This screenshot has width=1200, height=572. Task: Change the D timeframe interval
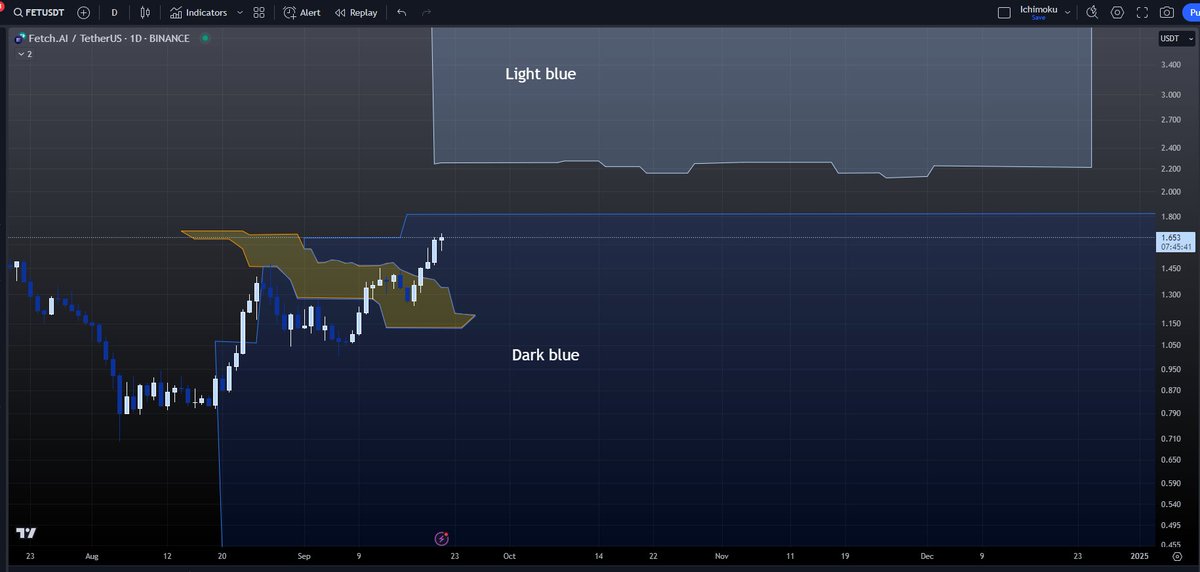114,13
